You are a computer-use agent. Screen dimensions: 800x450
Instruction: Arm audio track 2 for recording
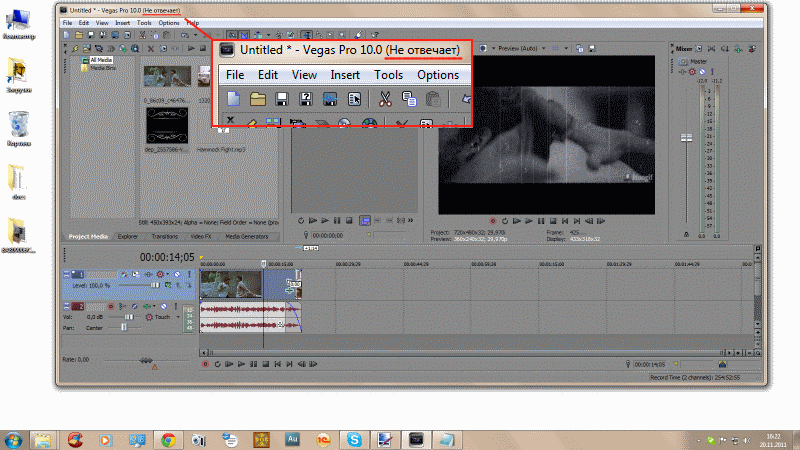tap(111, 306)
